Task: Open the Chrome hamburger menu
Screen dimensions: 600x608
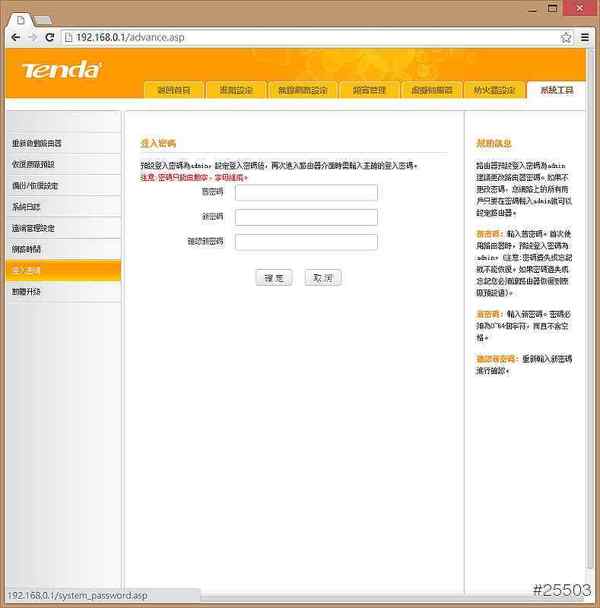Action: pyautogui.click(x=585, y=37)
